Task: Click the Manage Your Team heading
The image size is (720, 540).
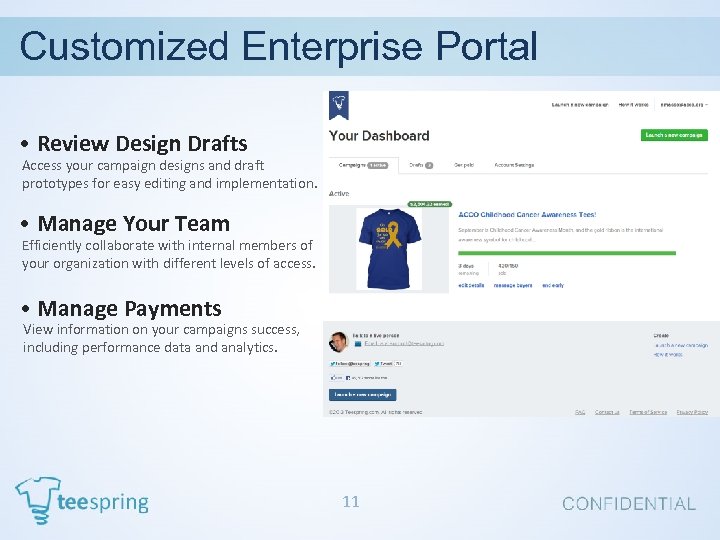Action: coord(134,224)
